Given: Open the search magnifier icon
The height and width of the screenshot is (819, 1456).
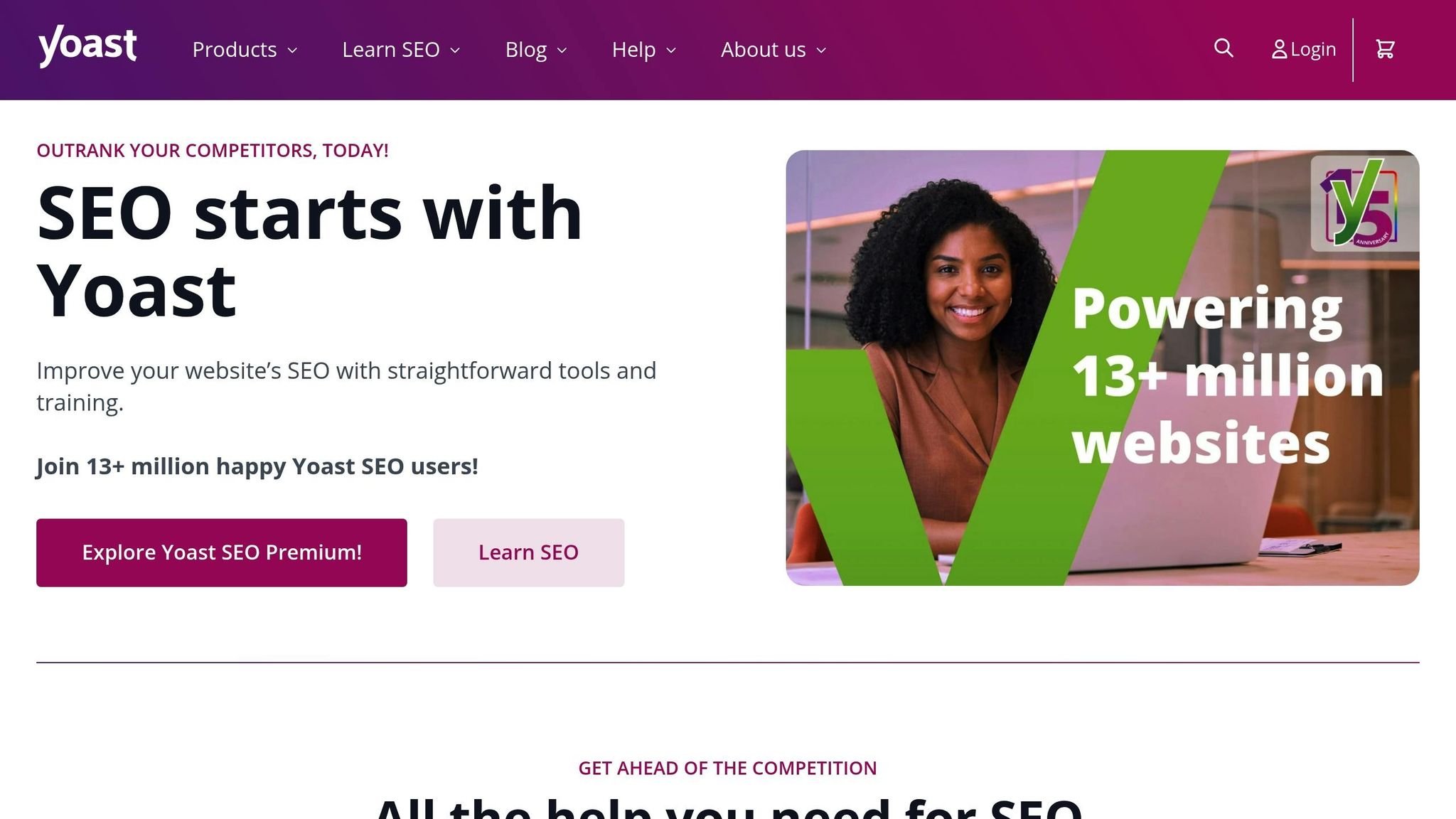Looking at the screenshot, I should (1224, 48).
